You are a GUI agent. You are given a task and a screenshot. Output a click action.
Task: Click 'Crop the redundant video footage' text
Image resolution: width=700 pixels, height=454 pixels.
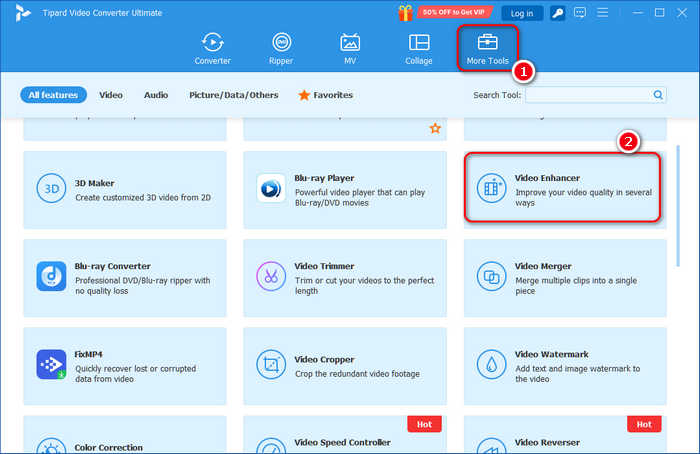(357, 374)
